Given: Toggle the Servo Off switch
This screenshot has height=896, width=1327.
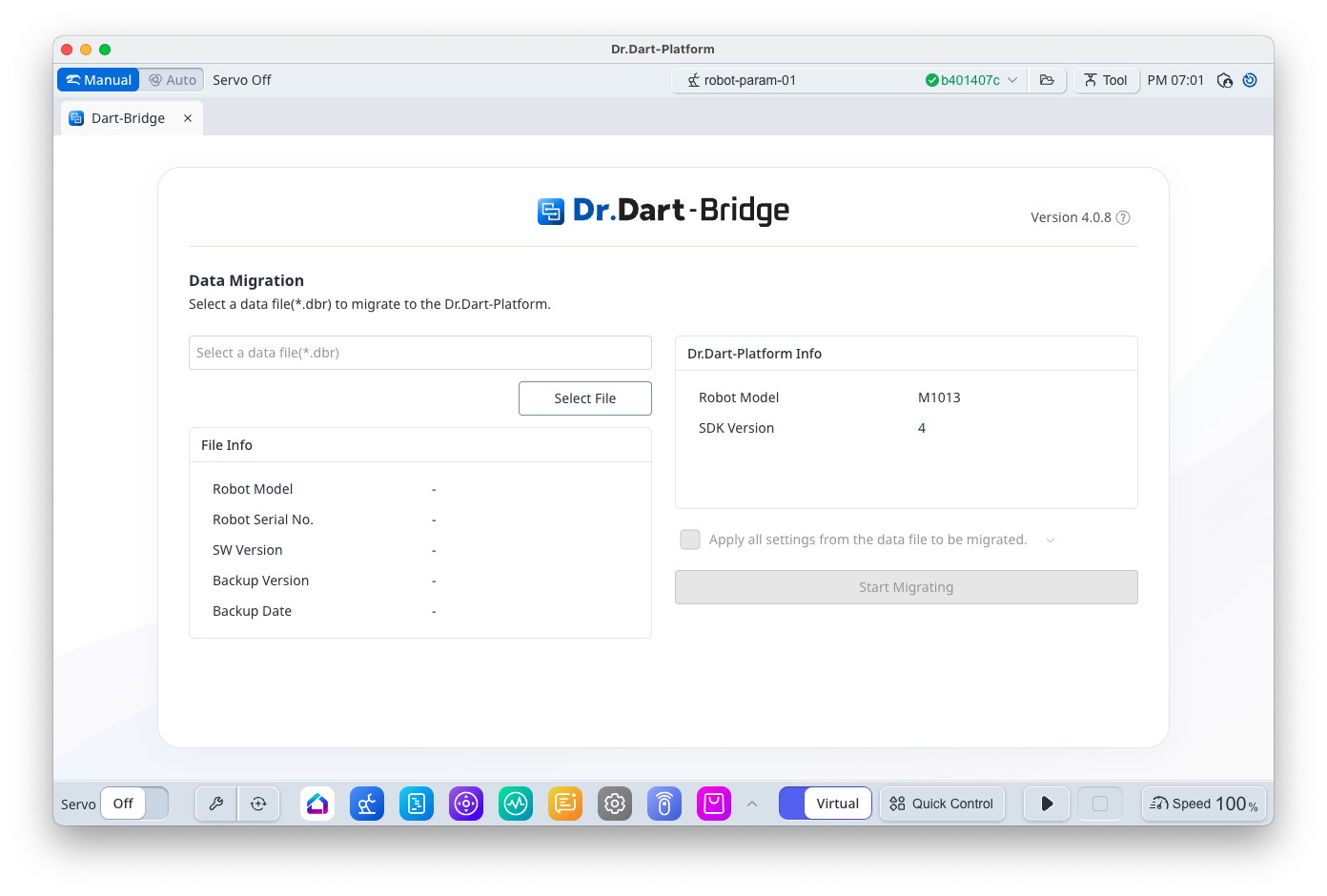Looking at the screenshot, I should click(134, 804).
